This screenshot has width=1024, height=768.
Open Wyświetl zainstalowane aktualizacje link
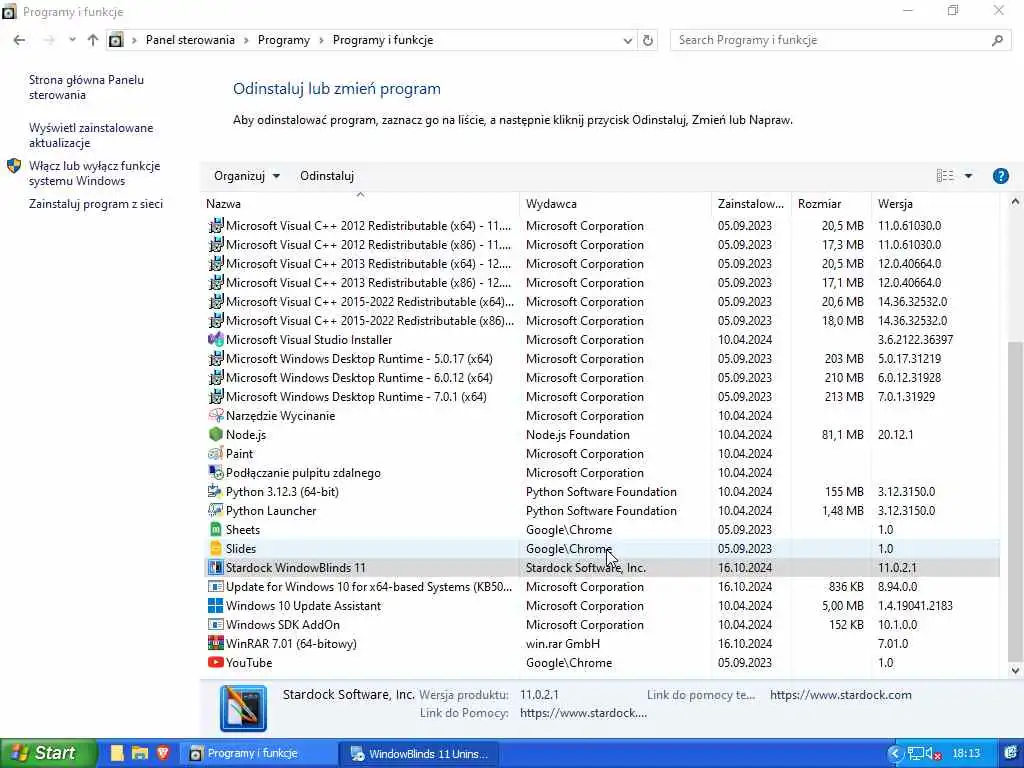point(91,135)
